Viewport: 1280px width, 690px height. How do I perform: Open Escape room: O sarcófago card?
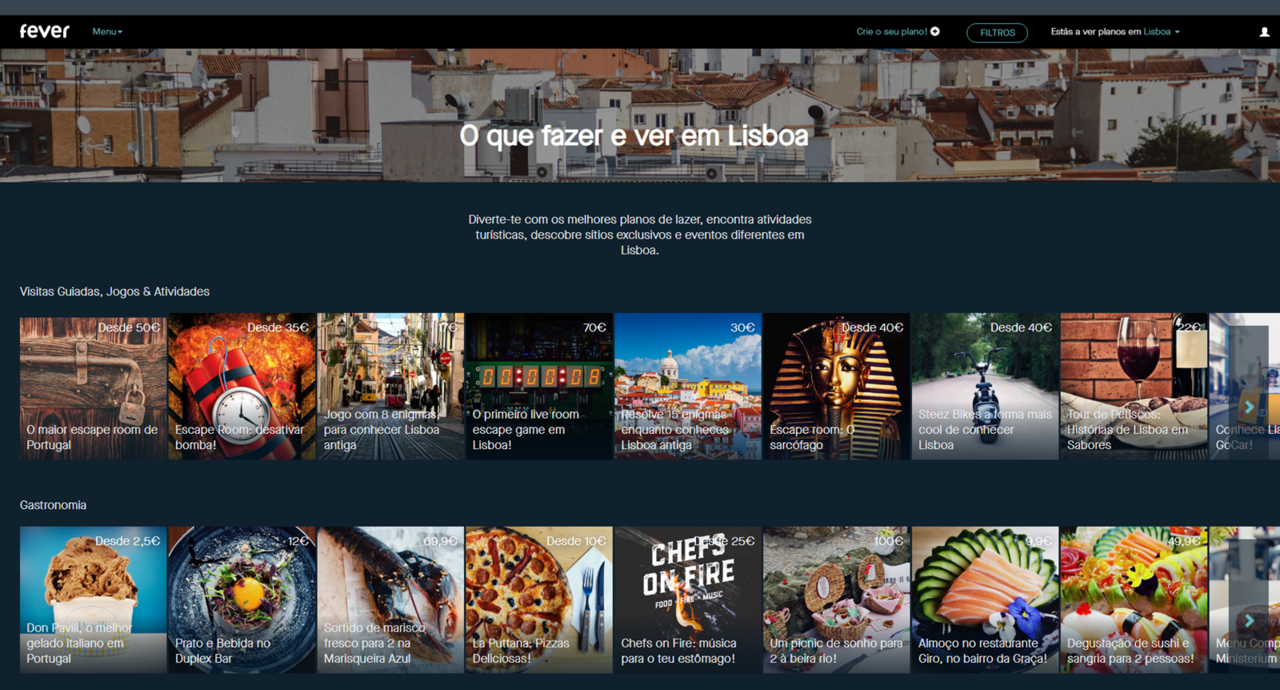point(837,387)
